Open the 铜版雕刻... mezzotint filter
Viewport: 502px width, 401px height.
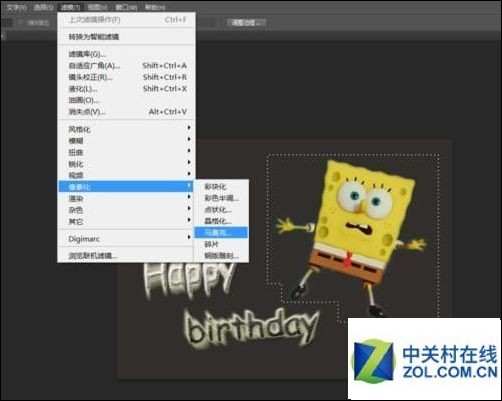221,256
